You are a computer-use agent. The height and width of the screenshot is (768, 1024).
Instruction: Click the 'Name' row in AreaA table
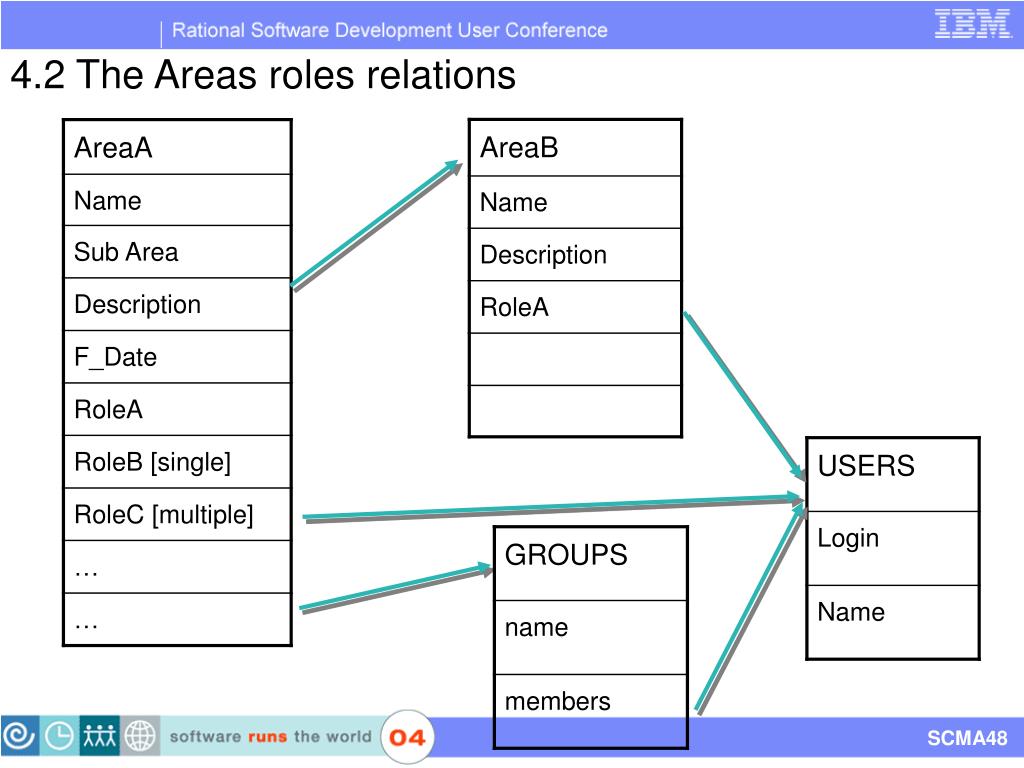pos(177,200)
